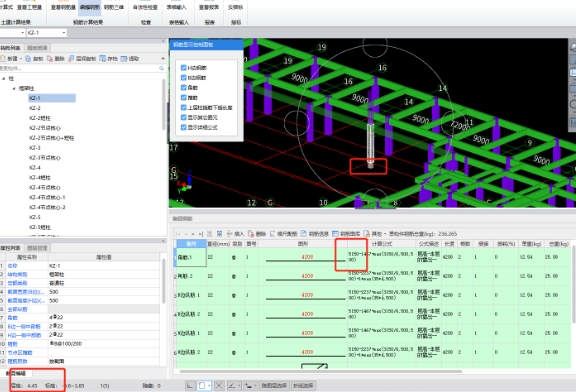The image size is (576, 392).
Task: Uncheck the H边纵筋 checkbox
Action: (x=184, y=68)
